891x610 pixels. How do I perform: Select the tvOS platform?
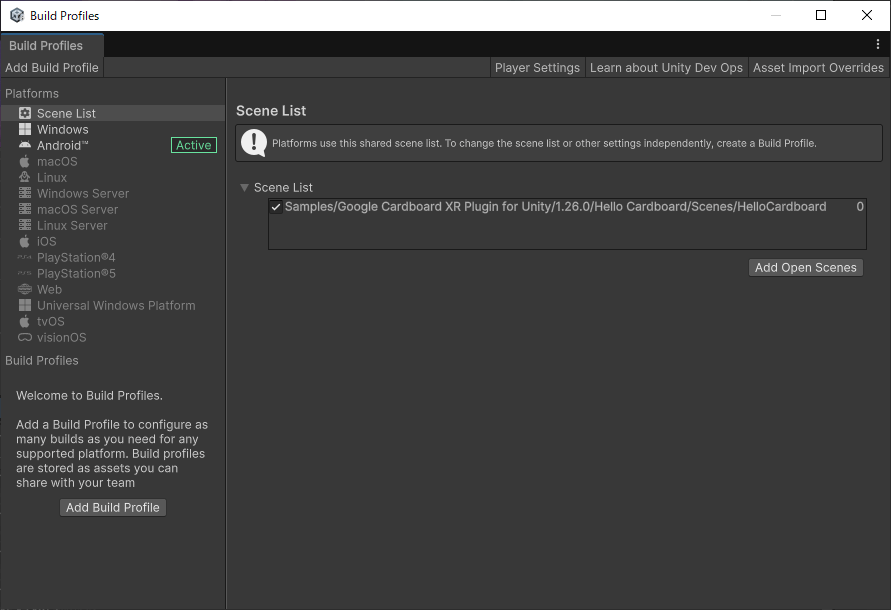(113, 321)
